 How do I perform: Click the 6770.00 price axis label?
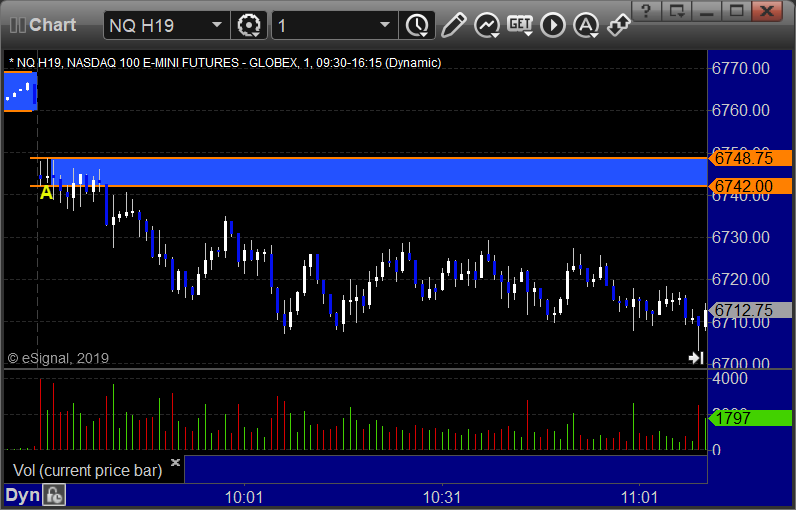(x=741, y=69)
